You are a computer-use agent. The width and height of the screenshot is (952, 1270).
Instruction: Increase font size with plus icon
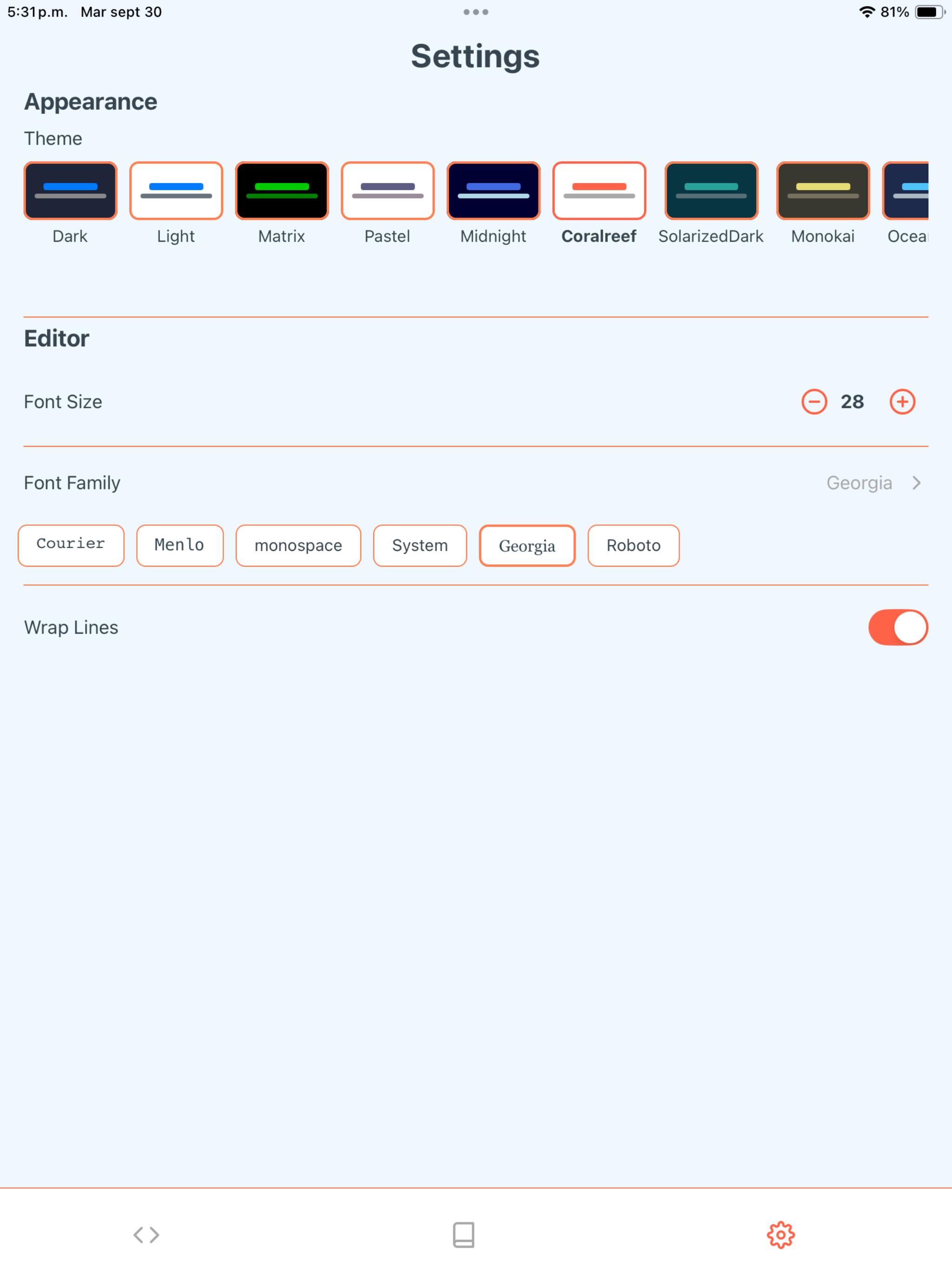click(902, 401)
